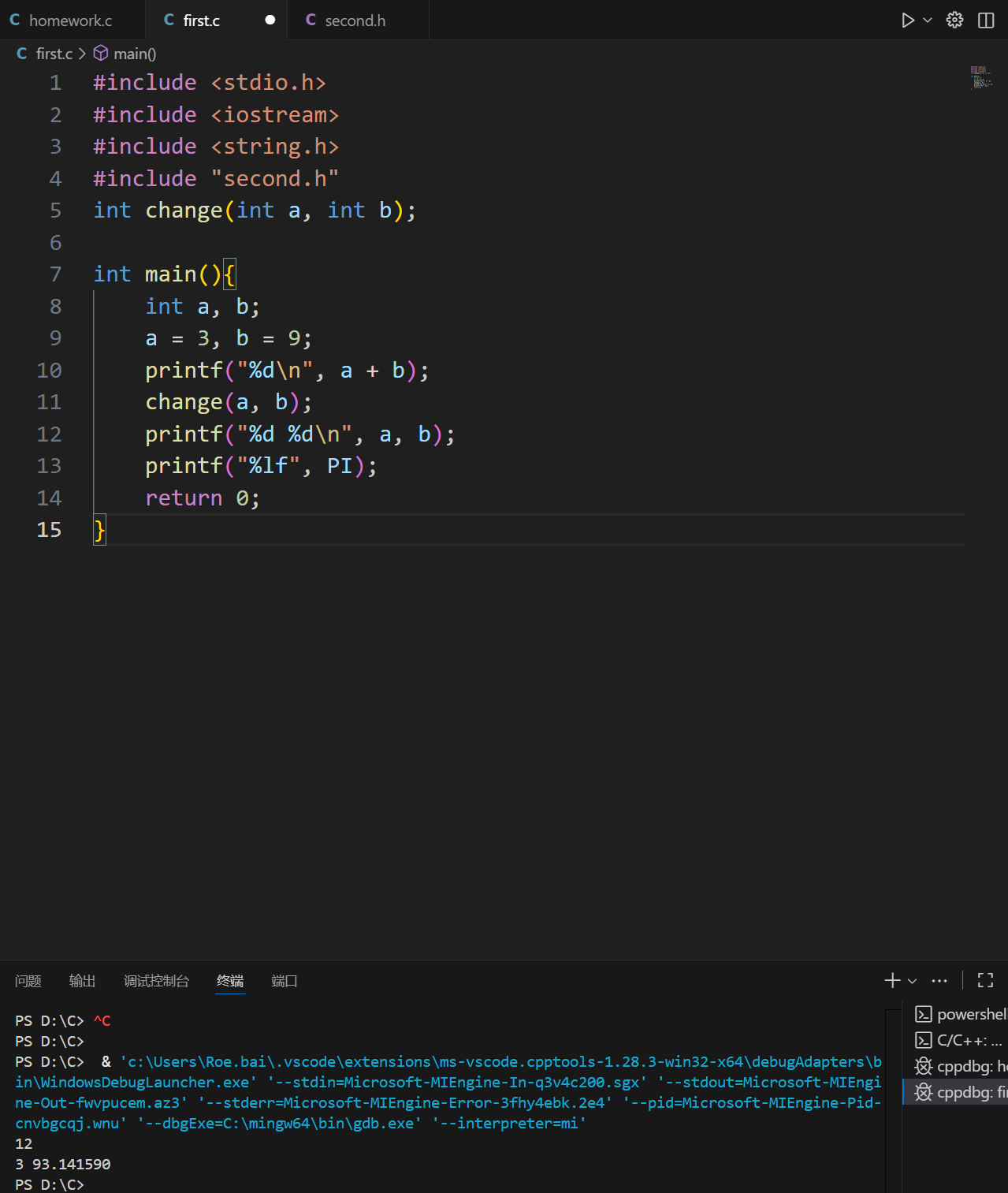Click the red ^C in the terminal

click(x=102, y=1020)
